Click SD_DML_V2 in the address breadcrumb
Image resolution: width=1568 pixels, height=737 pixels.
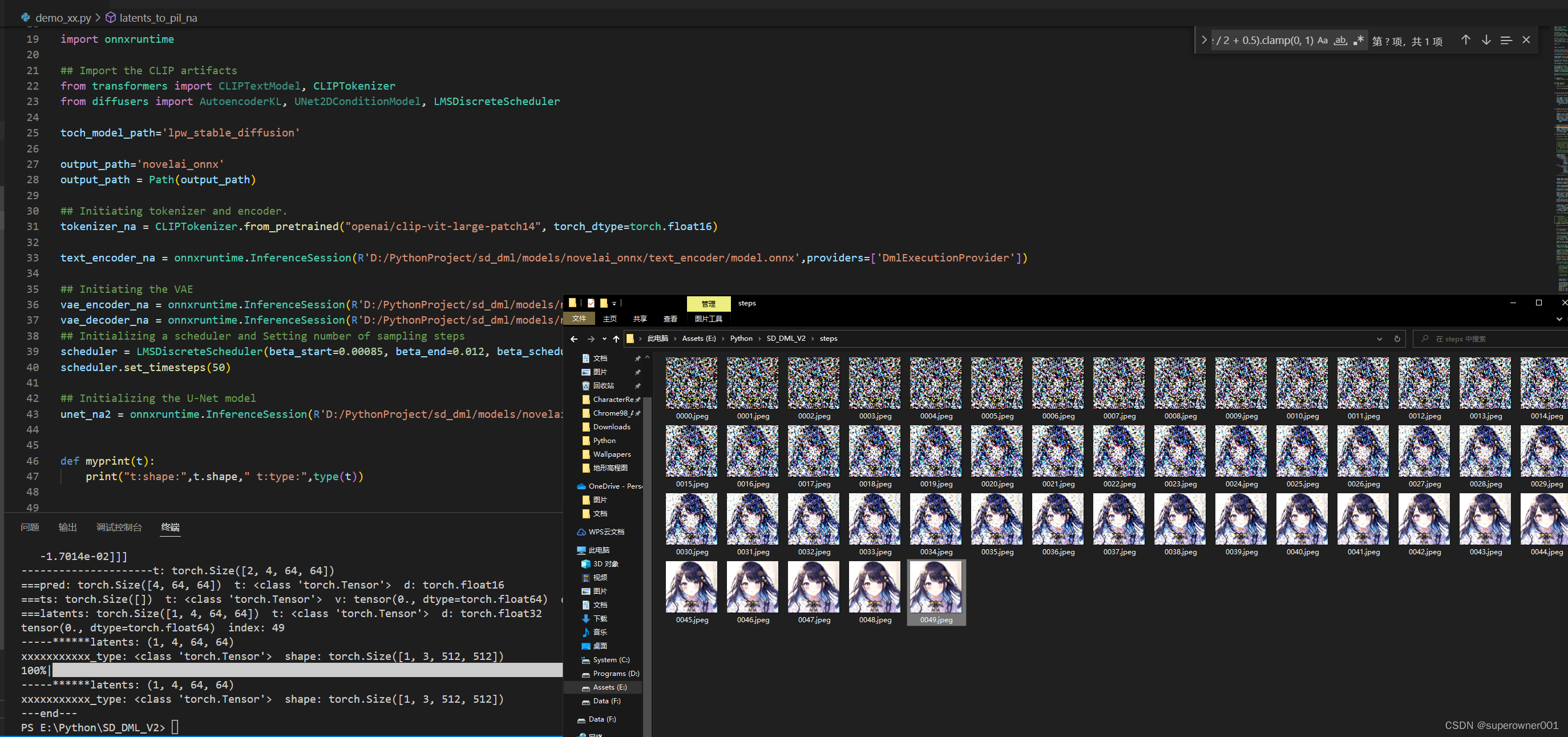785,339
